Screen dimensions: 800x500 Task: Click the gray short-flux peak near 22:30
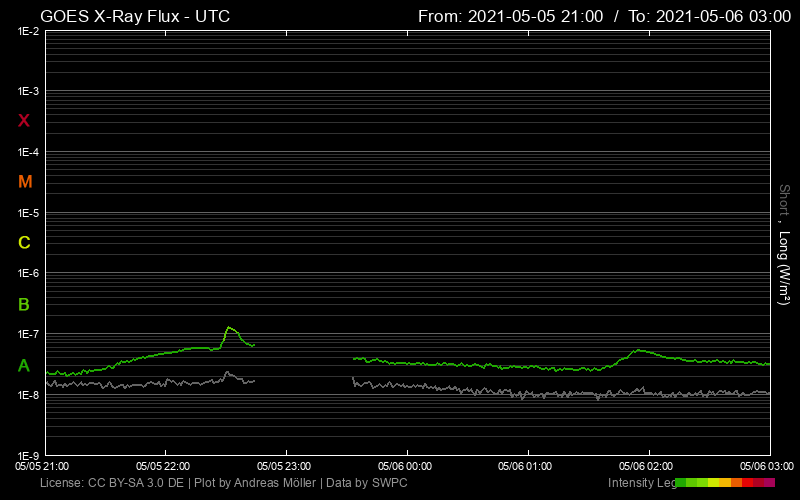(228, 373)
